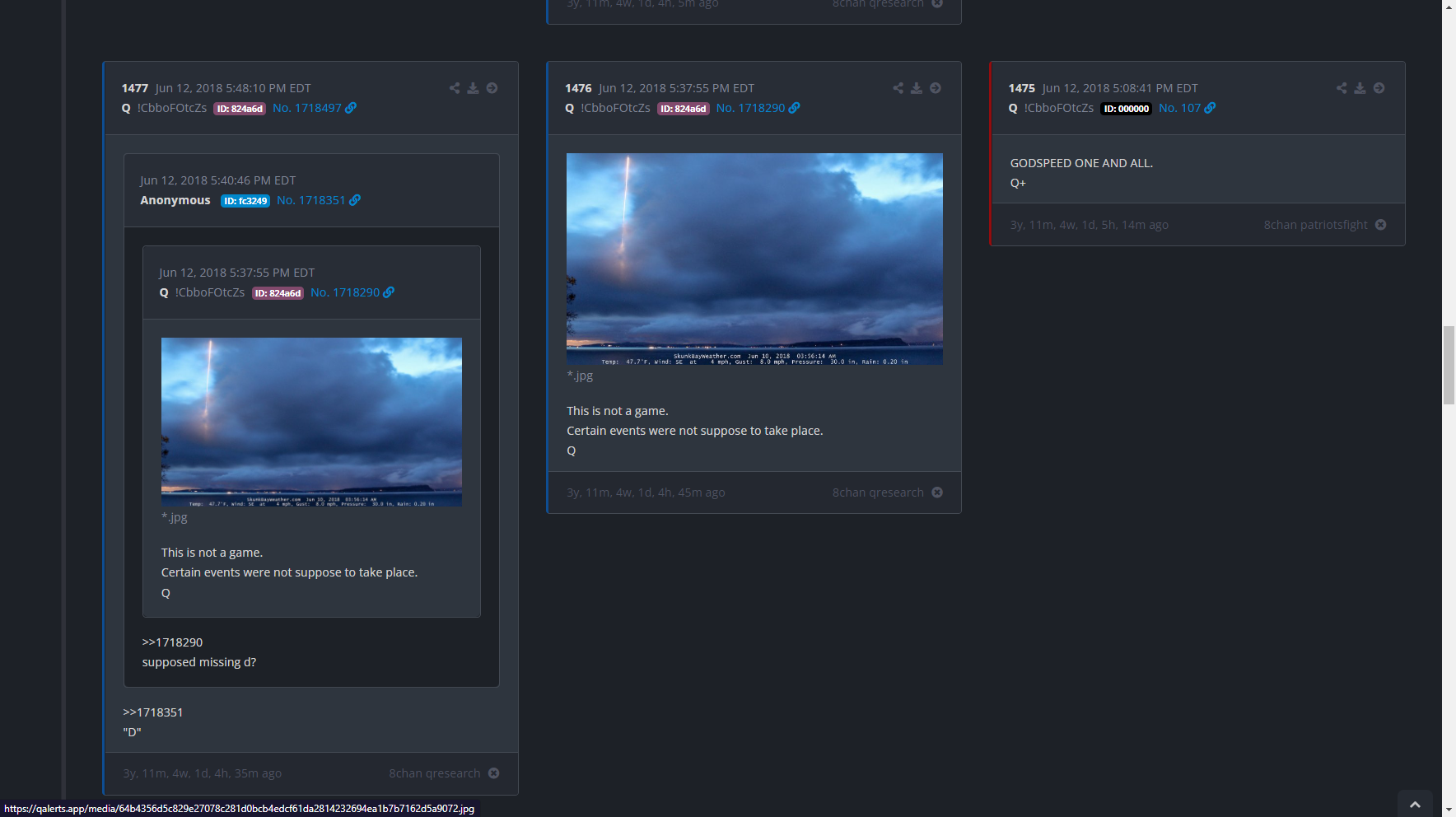The height and width of the screenshot is (817, 1456).
Task: Open rocket sky image in post 1476
Action: tap(754, 259)
